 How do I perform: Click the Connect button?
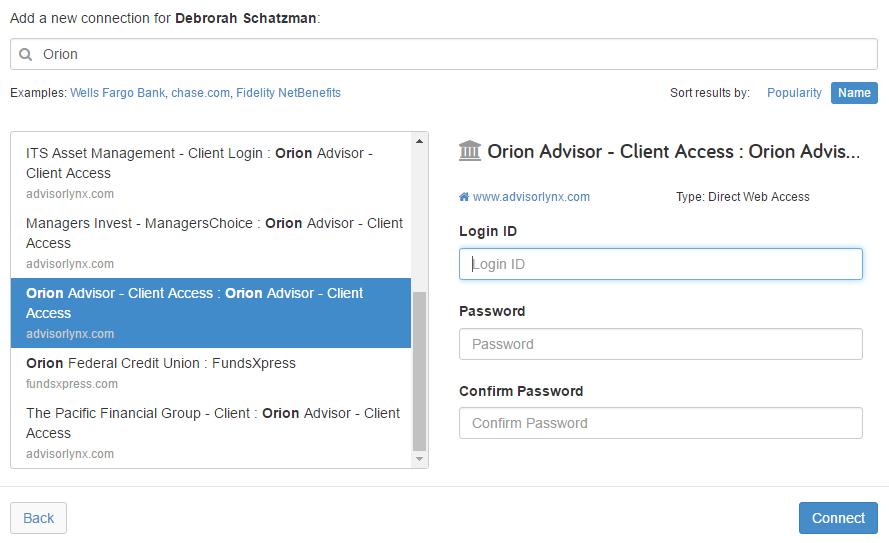pyautogui.click(x=838, y=518)
